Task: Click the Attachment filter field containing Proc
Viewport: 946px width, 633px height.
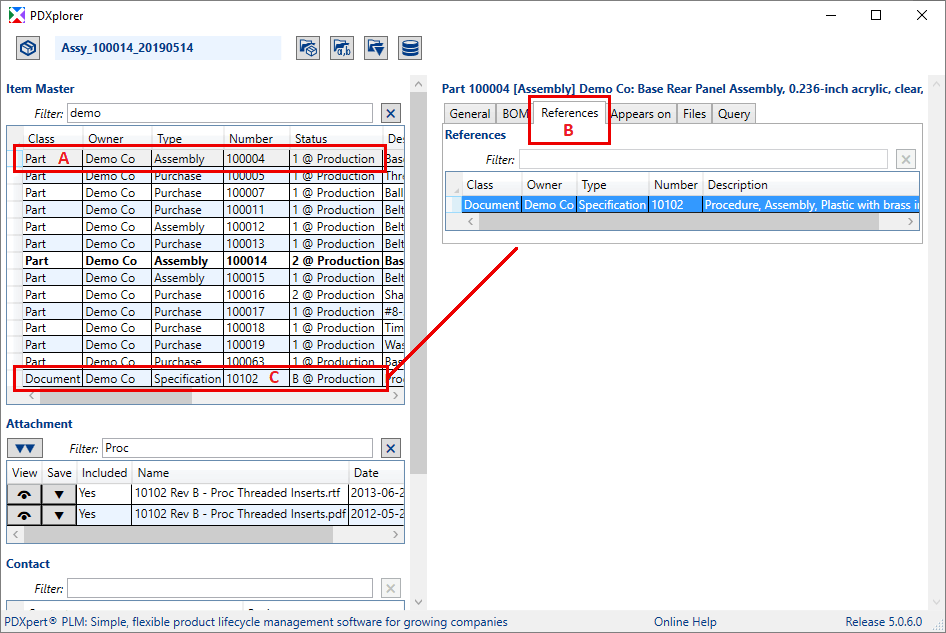Action: 238,448
